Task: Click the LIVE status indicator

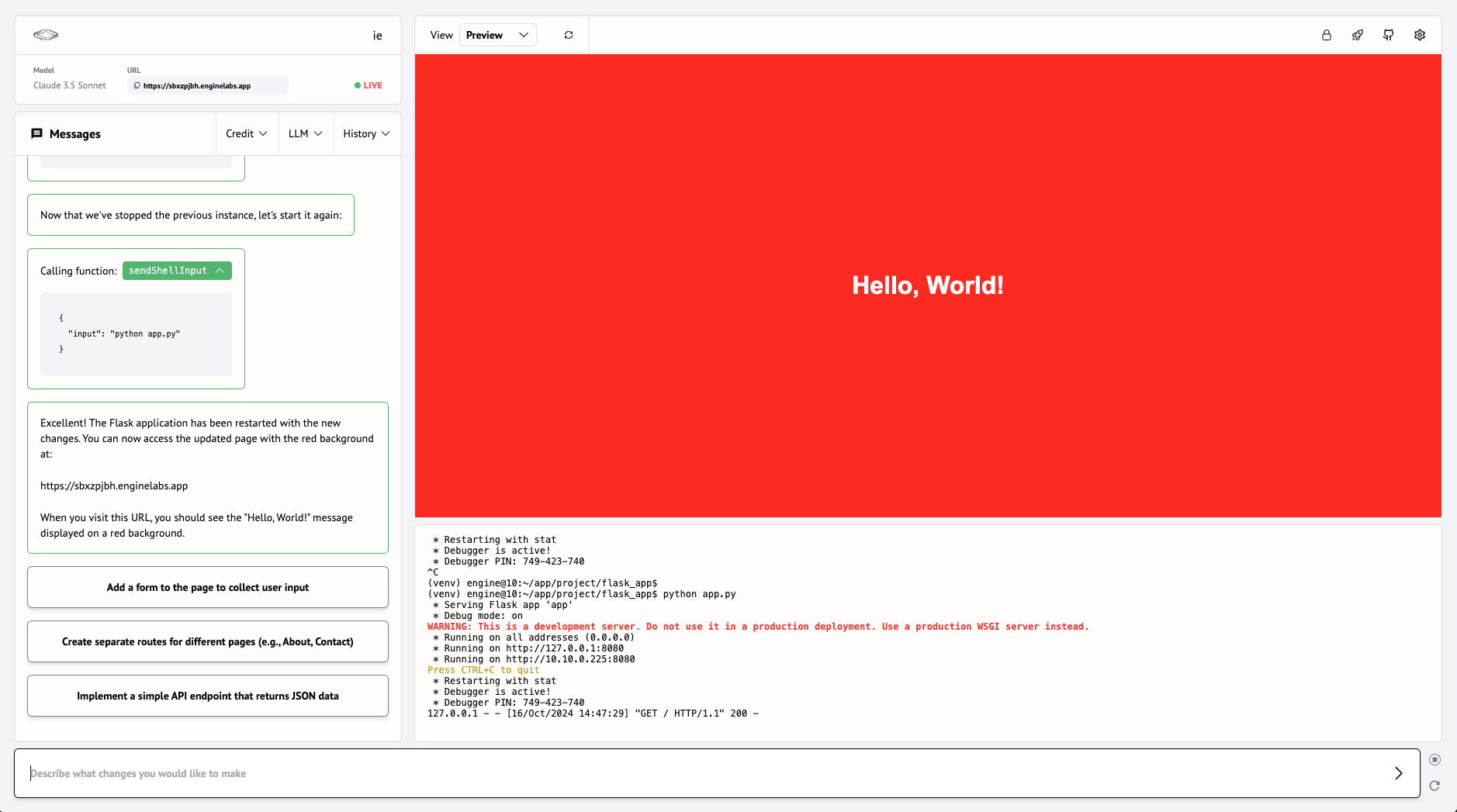Action: (369, 85)
